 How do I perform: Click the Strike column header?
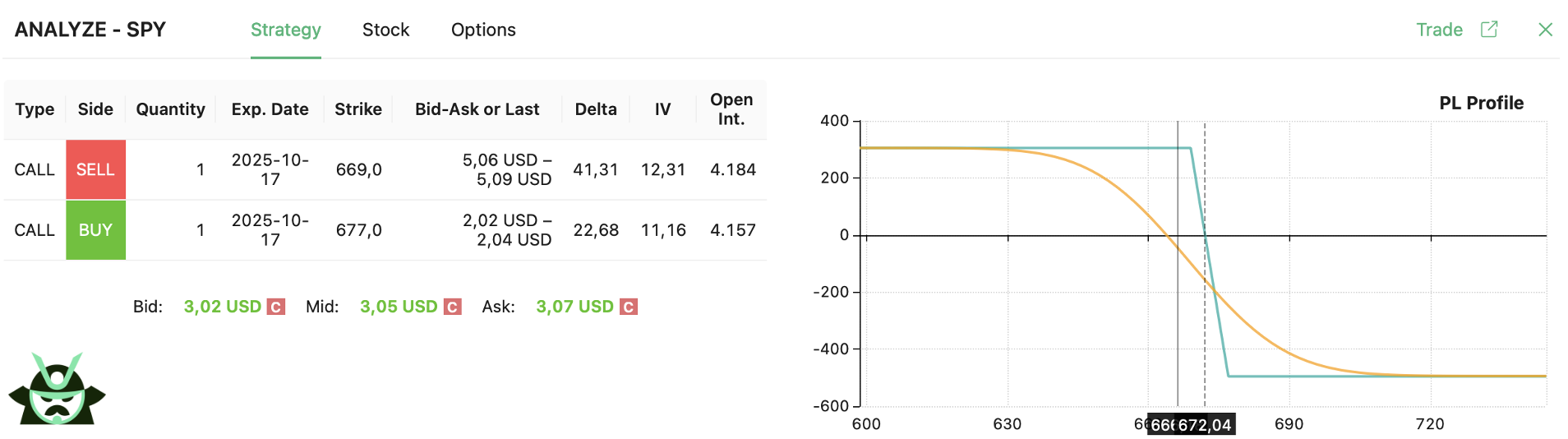tap(358, 109)
